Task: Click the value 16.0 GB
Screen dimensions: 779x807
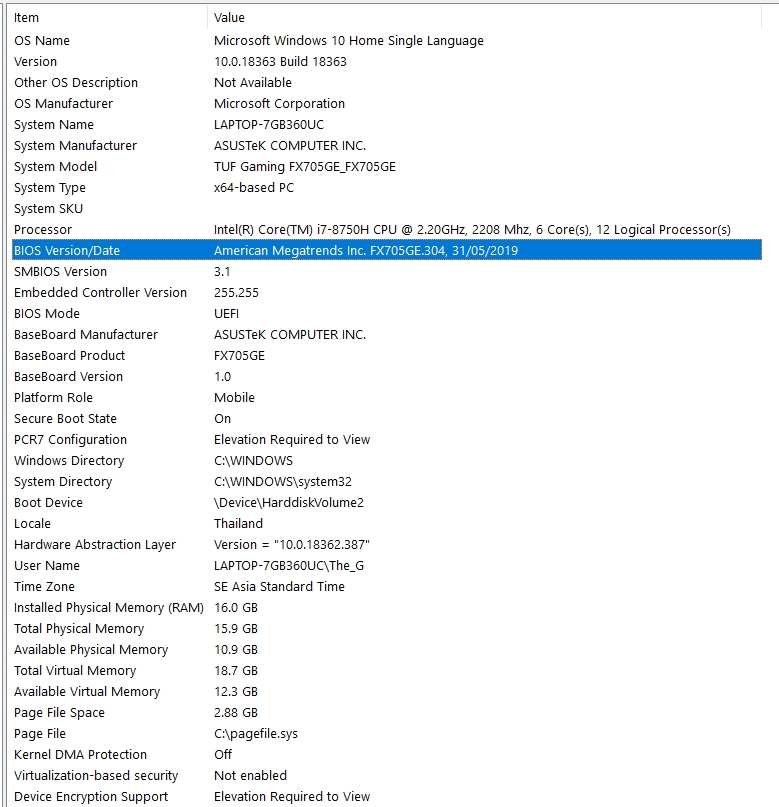Action: [x=236, y=608]
